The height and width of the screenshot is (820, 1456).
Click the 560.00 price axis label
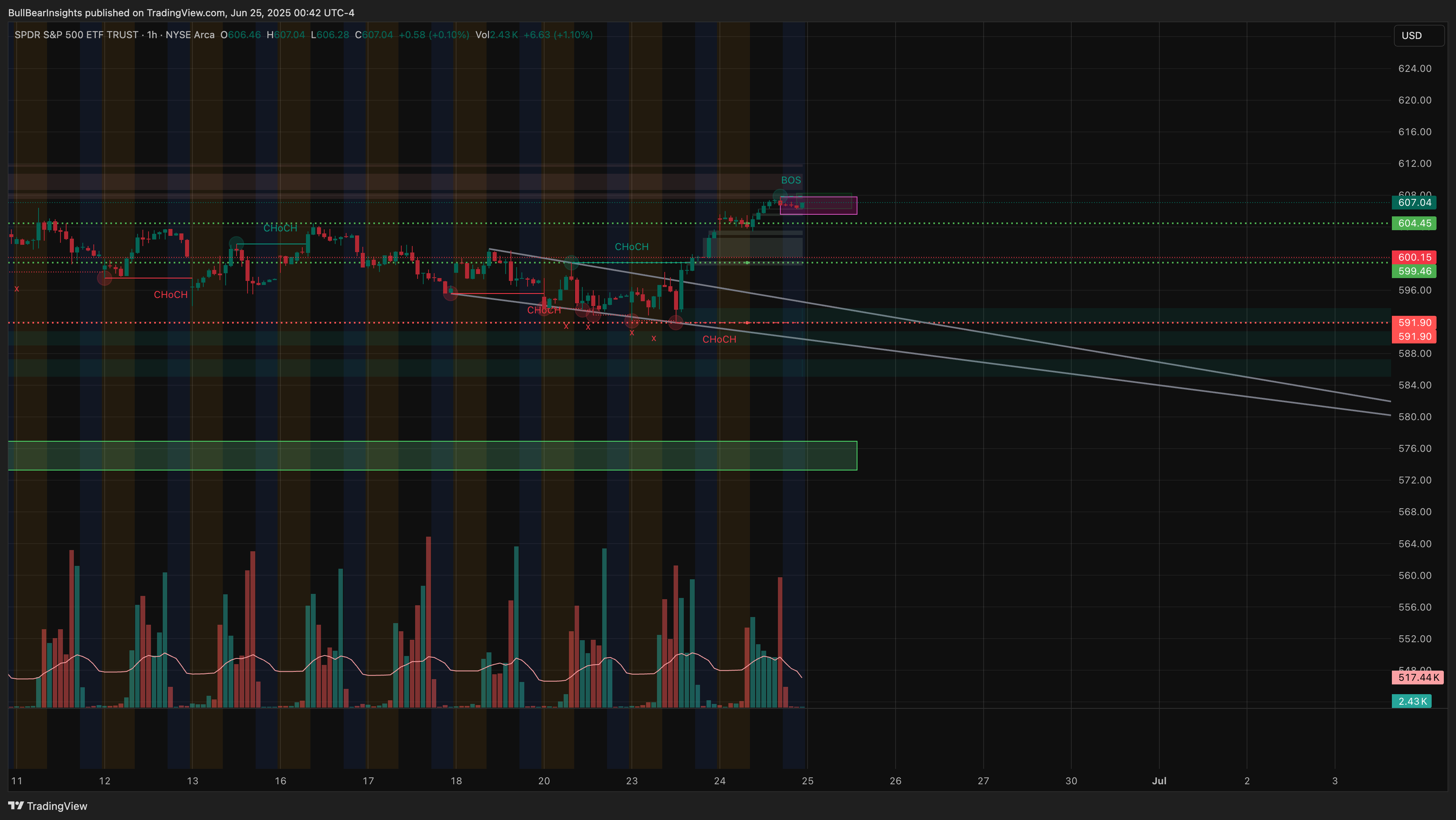click(x=1415, y=576)
